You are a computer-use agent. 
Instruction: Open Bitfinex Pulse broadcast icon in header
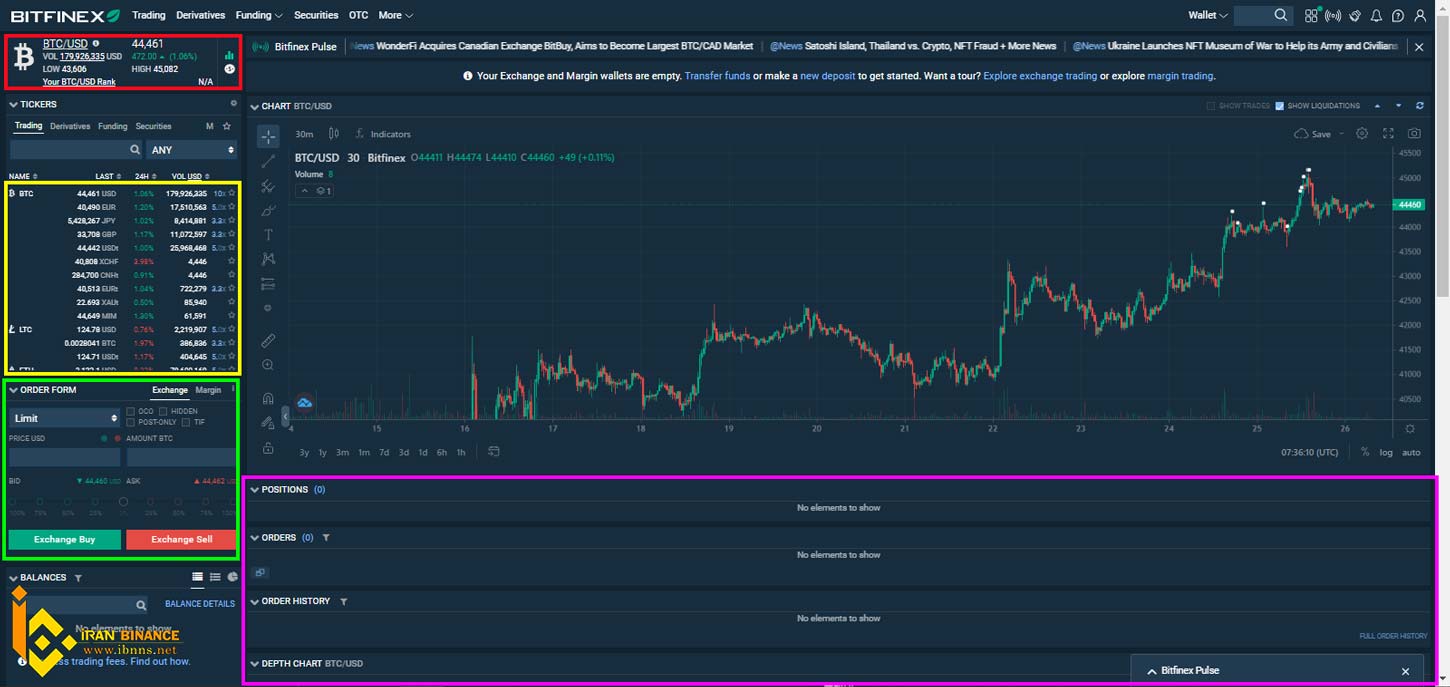pos(1332,15)
